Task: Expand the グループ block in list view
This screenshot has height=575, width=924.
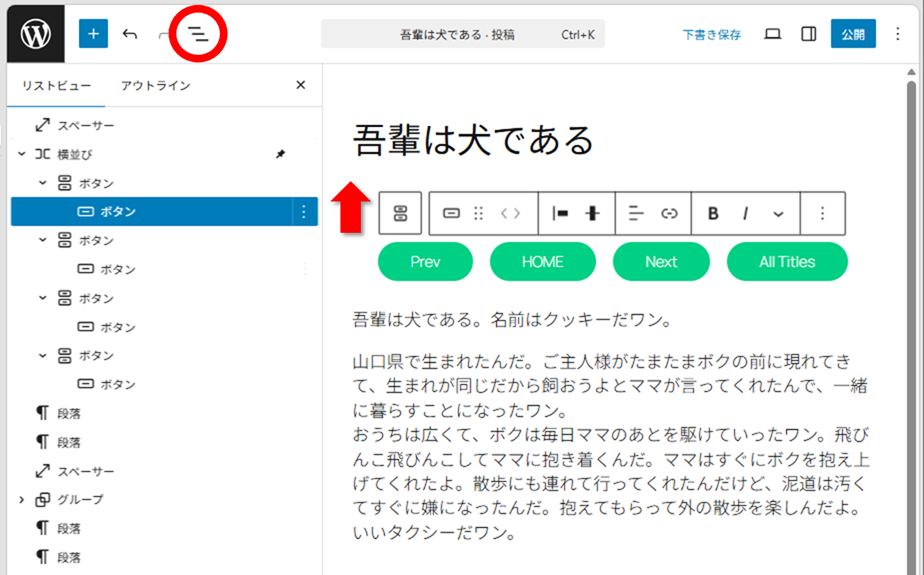Action: 22,500
